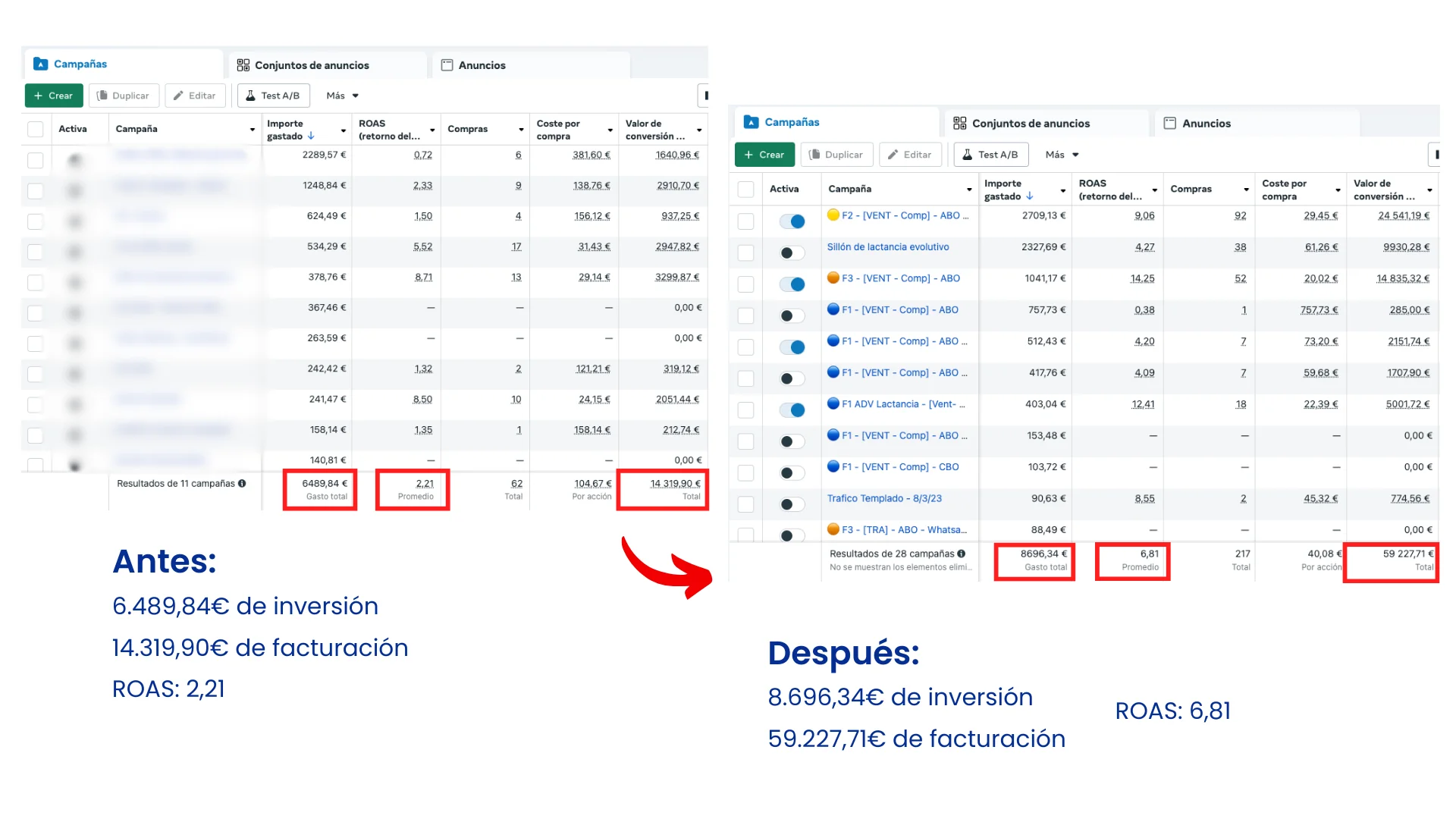Screen dimensions: 1456x819
Task: Switch to Campañas tab in the right panel
Action: point(837,122)
